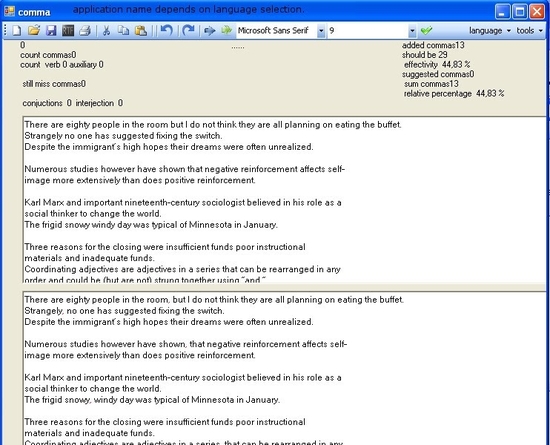Click the green right arrow icon
This screenshot has height=445, width=550.
[x=227, y=31]
